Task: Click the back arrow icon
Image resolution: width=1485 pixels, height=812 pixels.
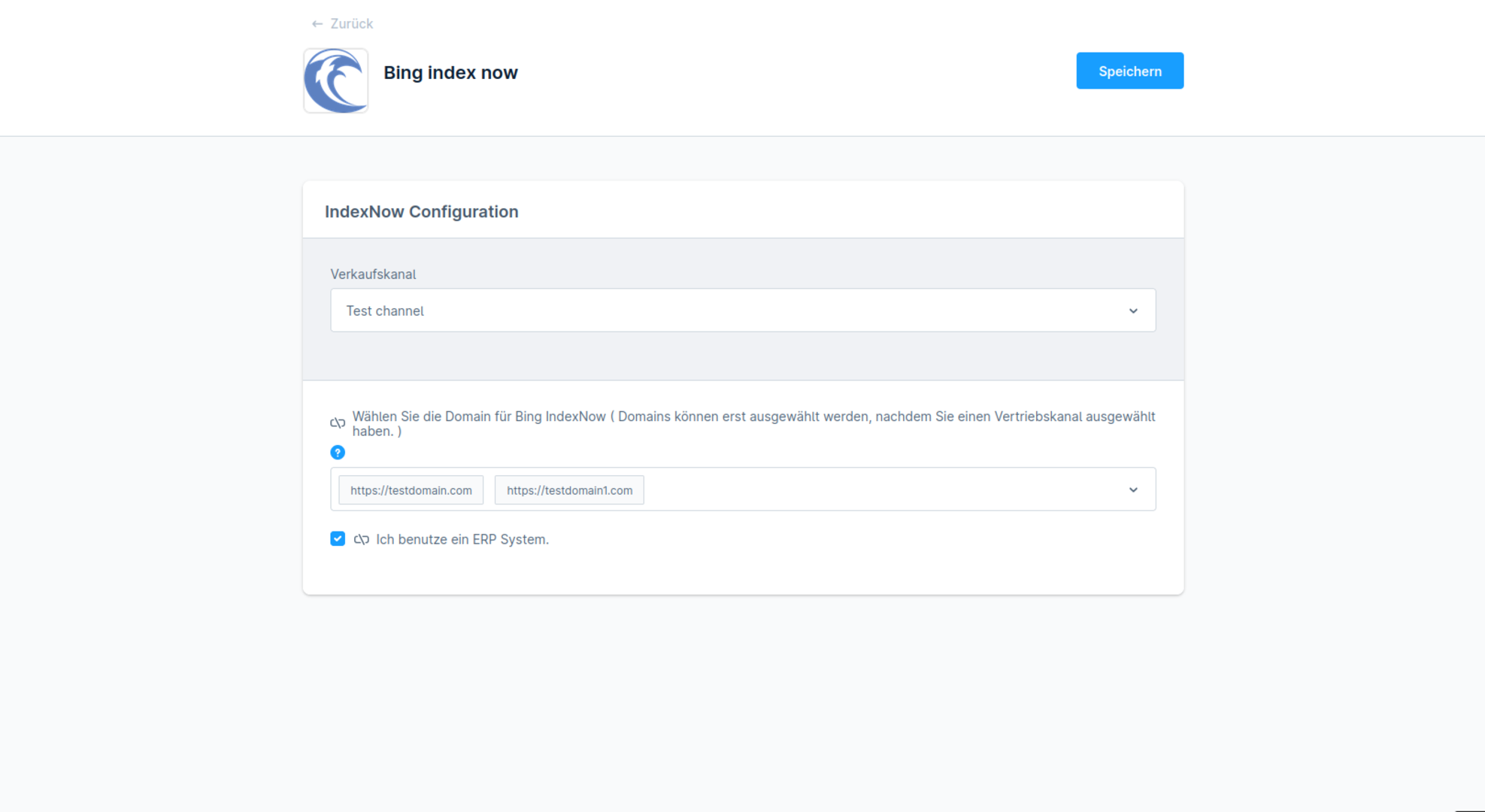Action: pyautogui.click(x=317, y=24)
